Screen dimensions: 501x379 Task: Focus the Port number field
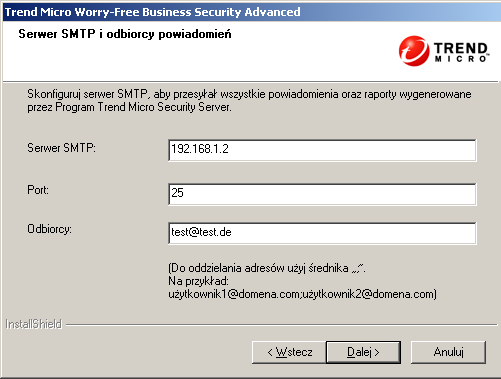point(322,194)
